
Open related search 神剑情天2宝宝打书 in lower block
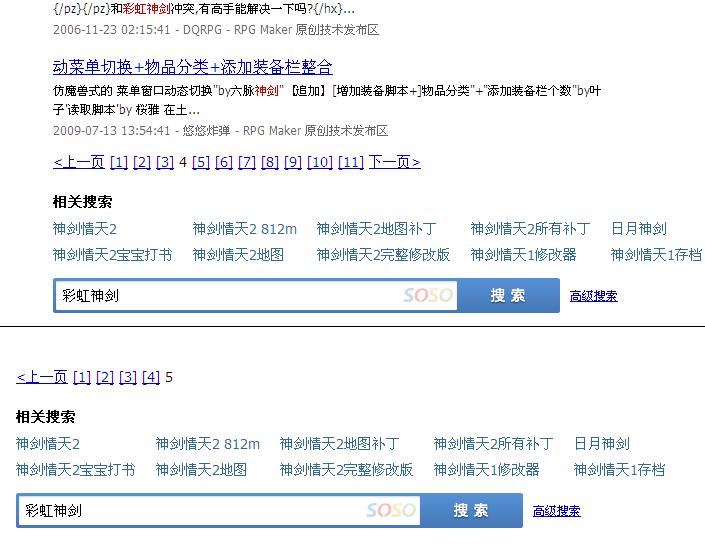(x=76, y=470)
